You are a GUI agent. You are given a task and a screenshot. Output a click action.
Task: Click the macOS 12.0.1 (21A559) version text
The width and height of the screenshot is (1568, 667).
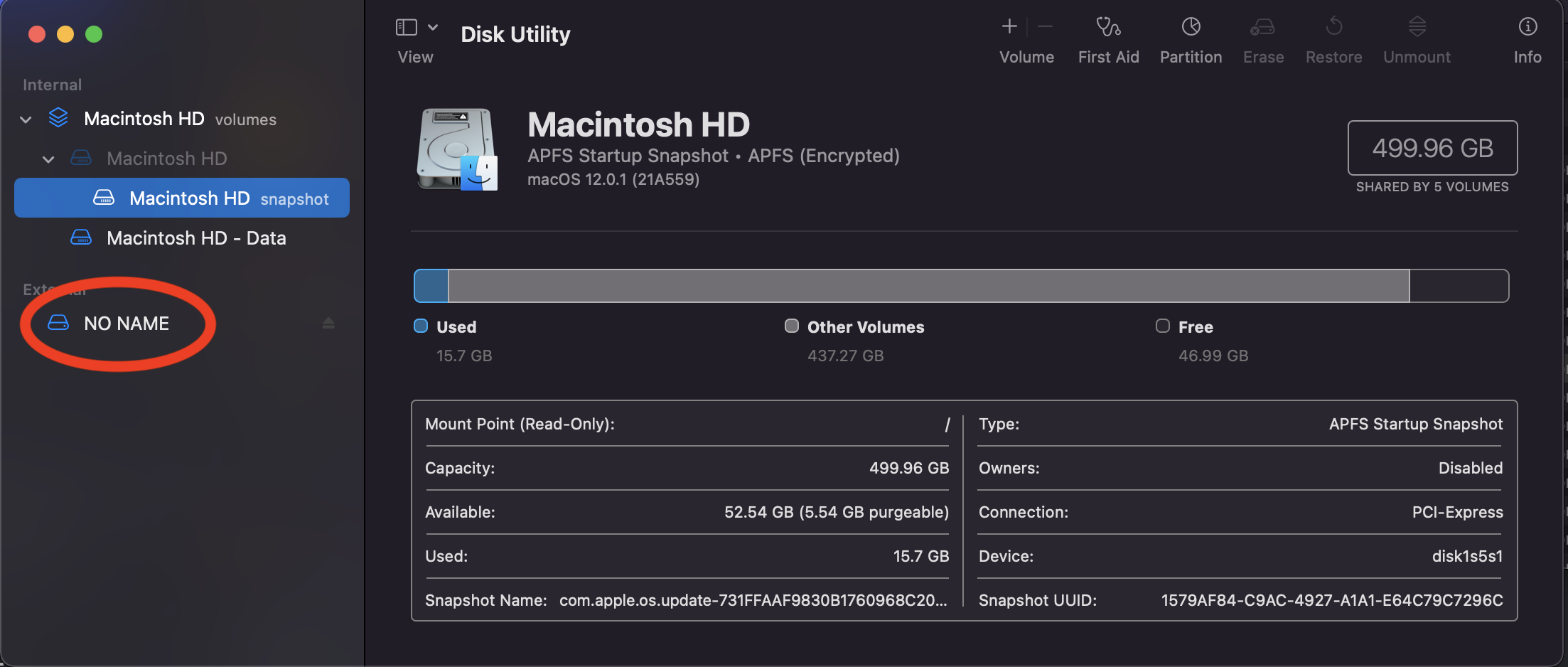pos(613,179)
